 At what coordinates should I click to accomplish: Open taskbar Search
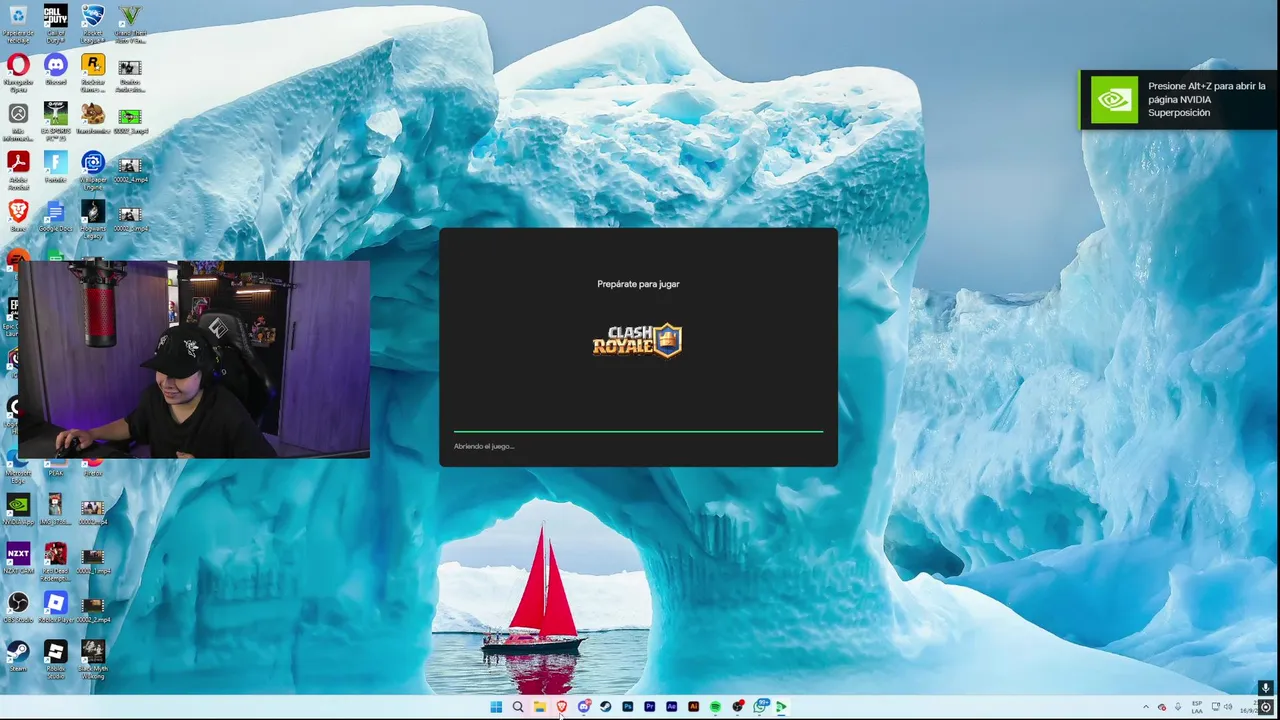(x=518, y=707)
